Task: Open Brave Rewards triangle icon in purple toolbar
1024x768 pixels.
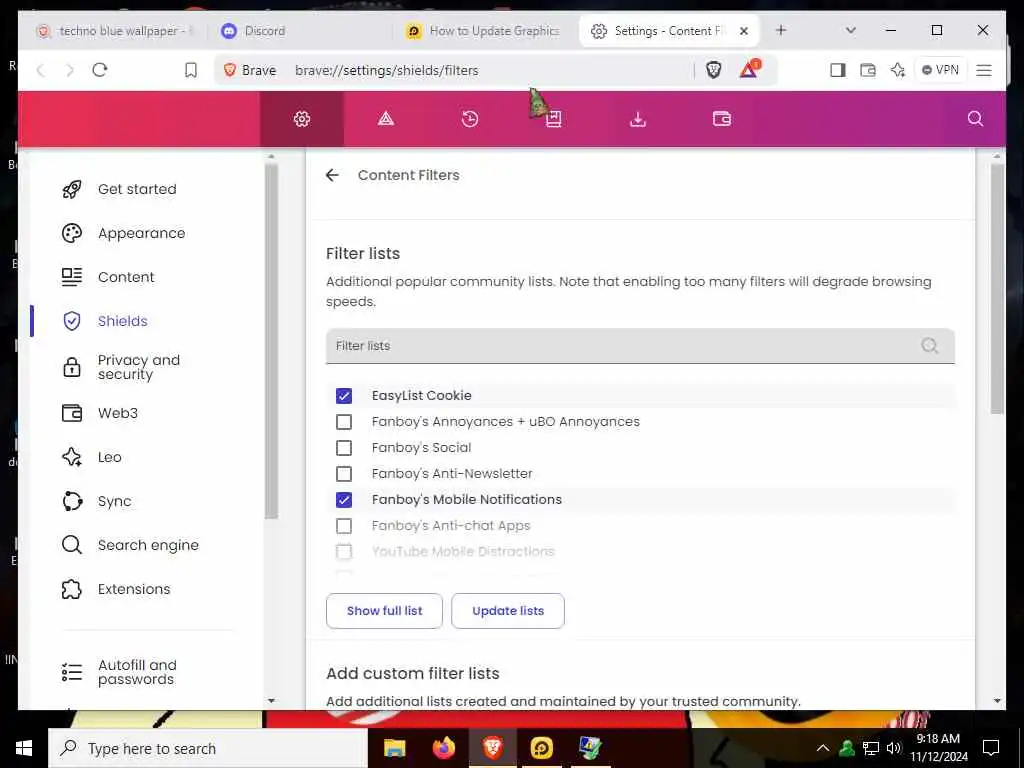Action: [386, 119]
